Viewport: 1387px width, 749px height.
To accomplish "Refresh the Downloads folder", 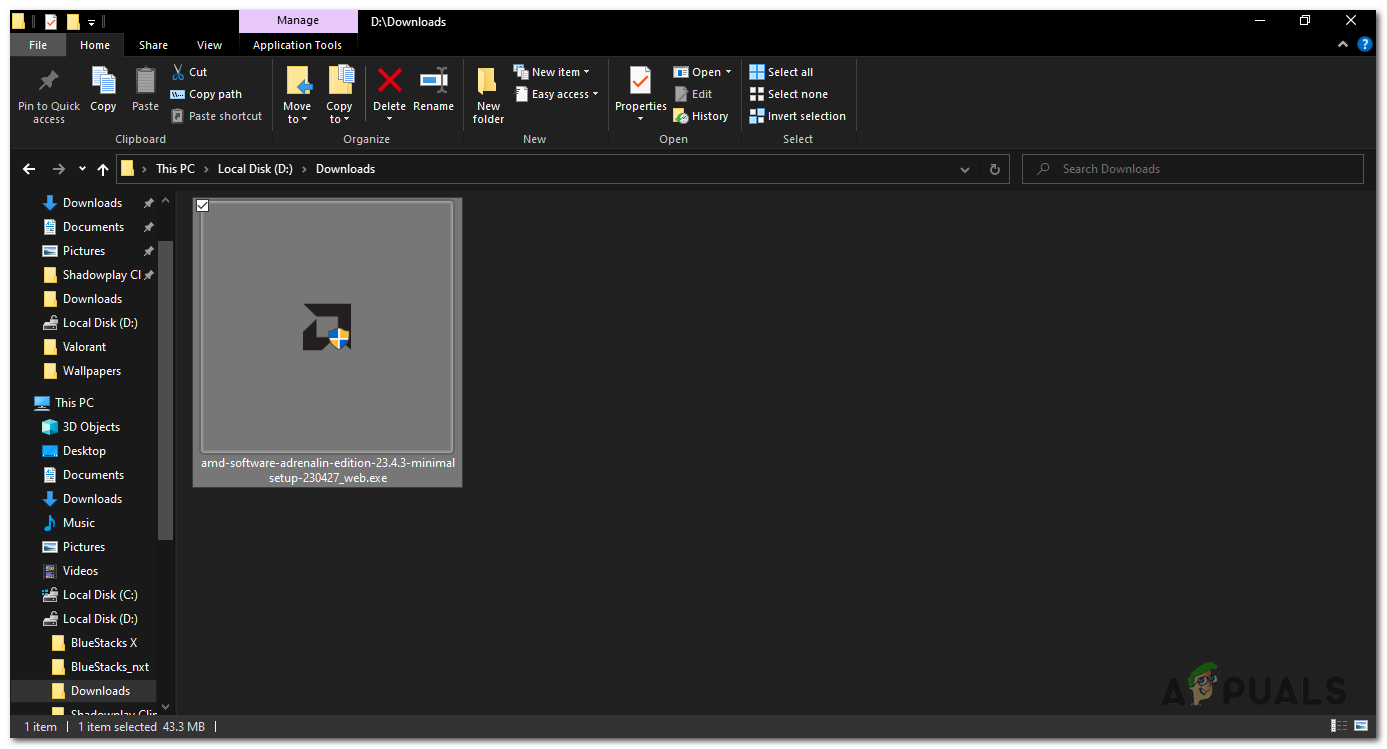I will tap(994, 169).
